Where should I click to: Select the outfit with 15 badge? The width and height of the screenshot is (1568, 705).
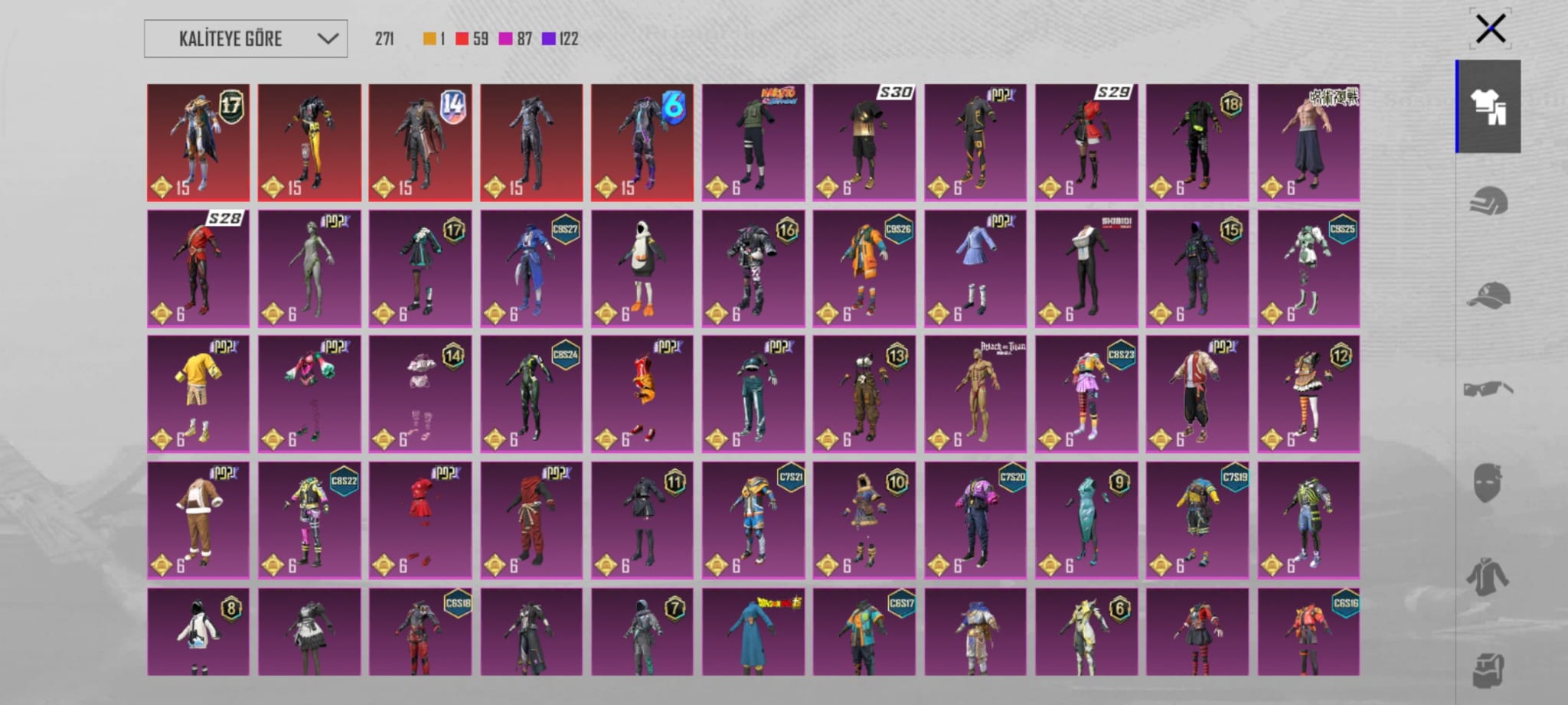(x=1197, y=269)
